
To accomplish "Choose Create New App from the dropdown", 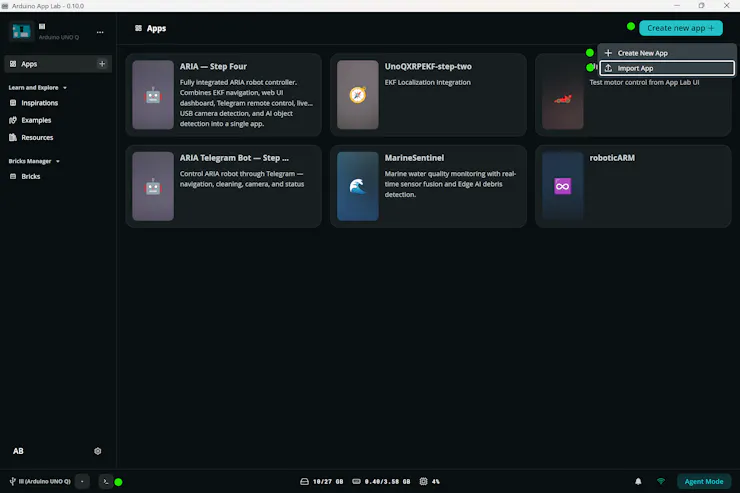I will (666, 53).
